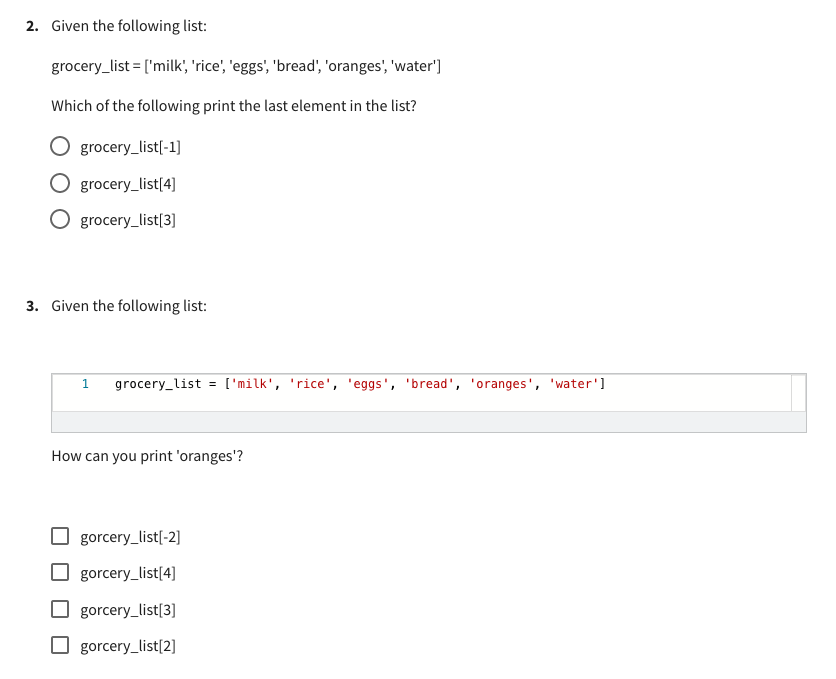Click the label text gorcery_list[2]
This screenshot has width=836, height=679.
click(x=127, y=645)
